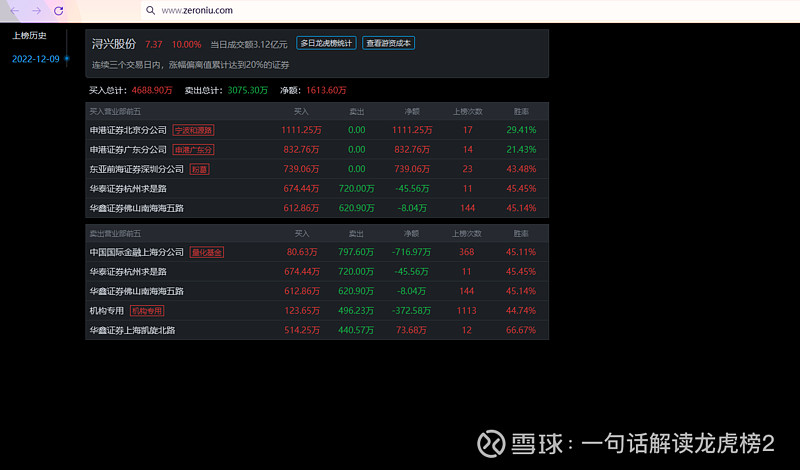Click the 申港广东分 tag
The width and height of the screenshot is (800, 470).
[193, 150]
